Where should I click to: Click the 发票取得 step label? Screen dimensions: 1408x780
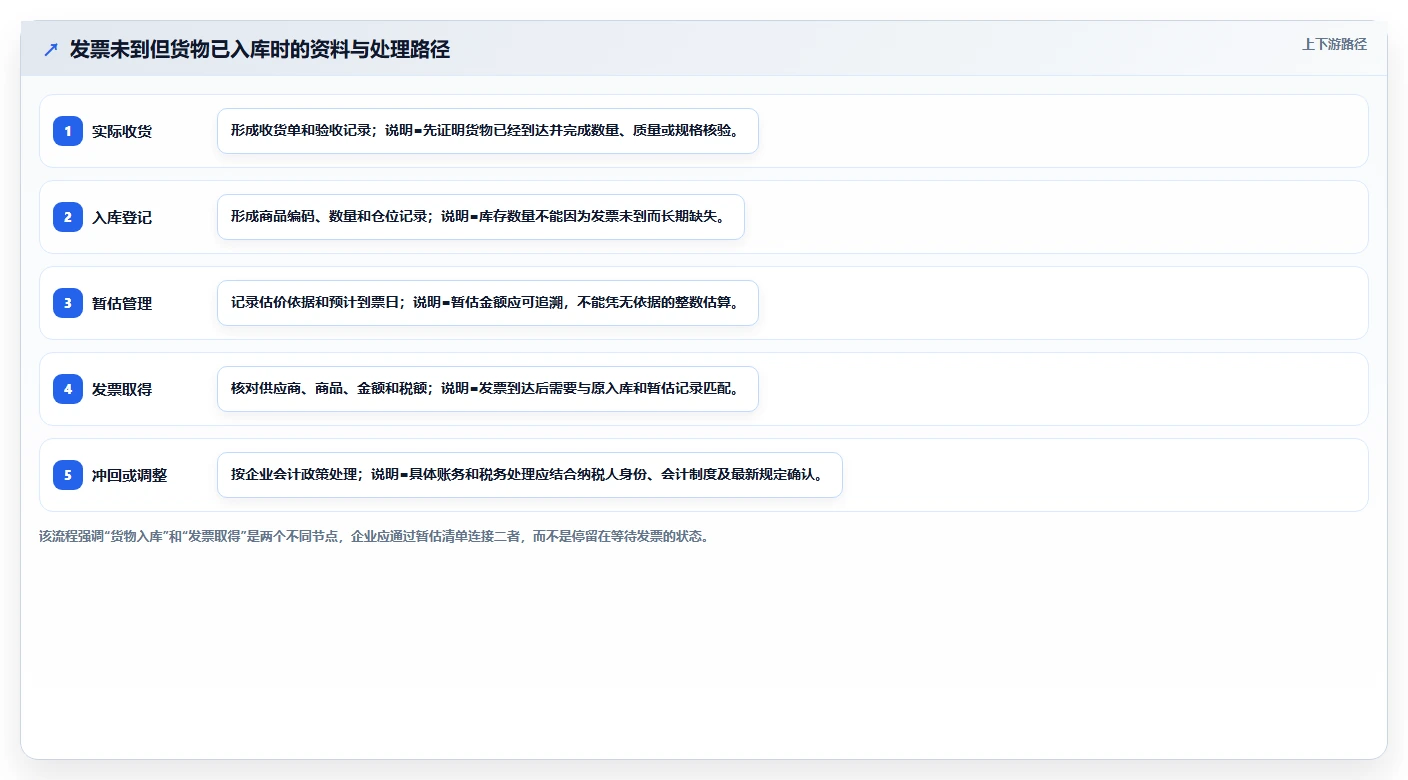tap(122, 389)
